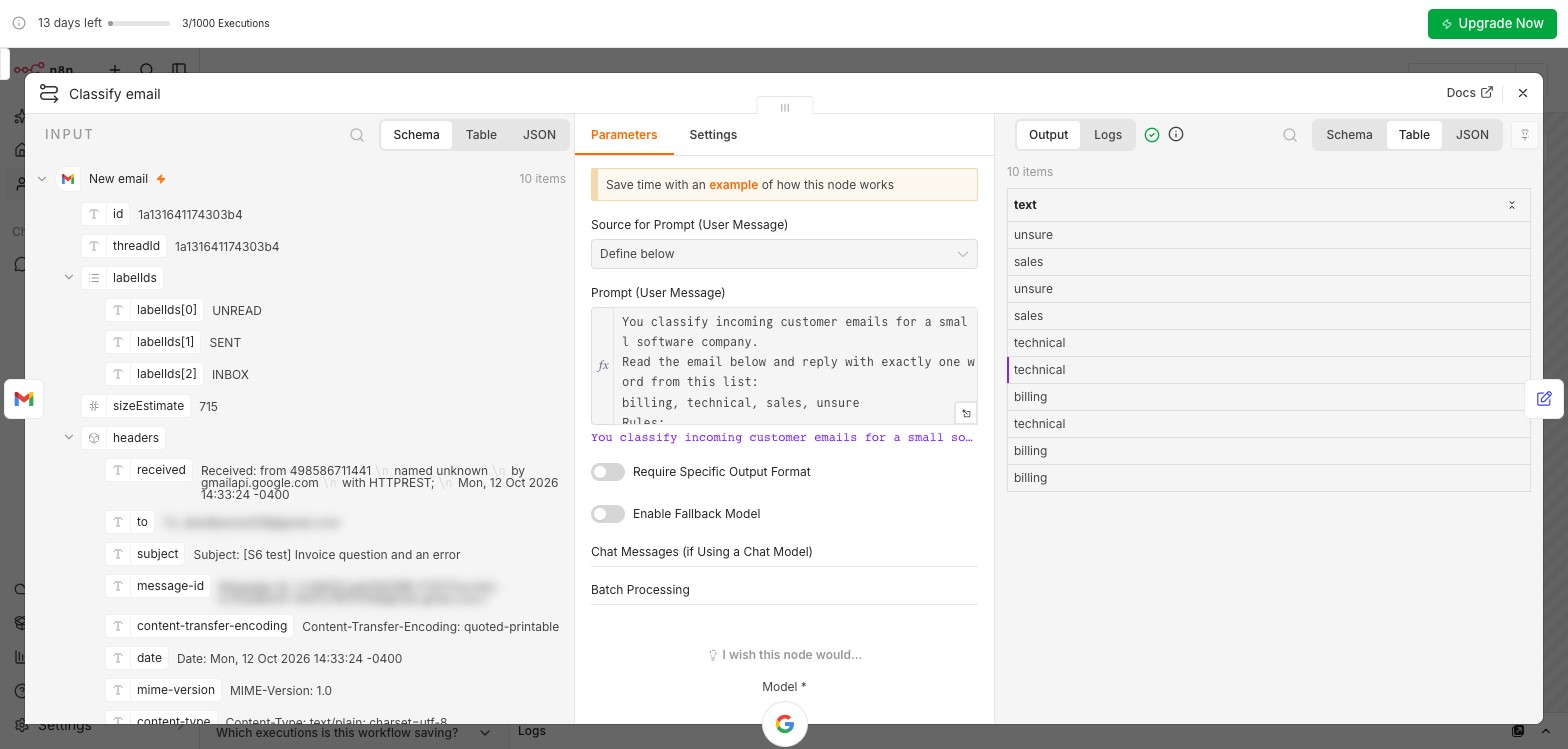
Task: Switch Input view to Table
Action: pos(481,135)
